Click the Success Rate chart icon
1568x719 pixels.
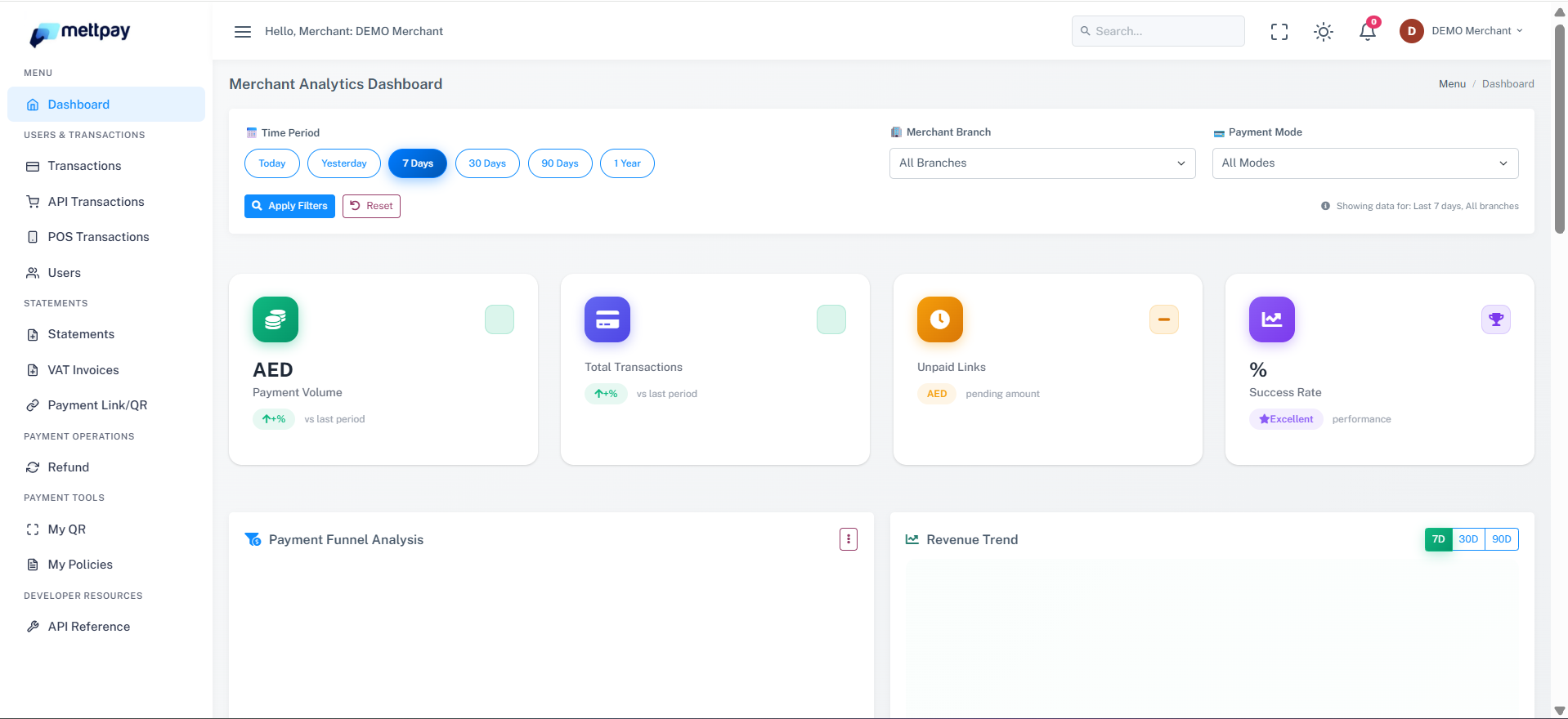point(1272,319)
